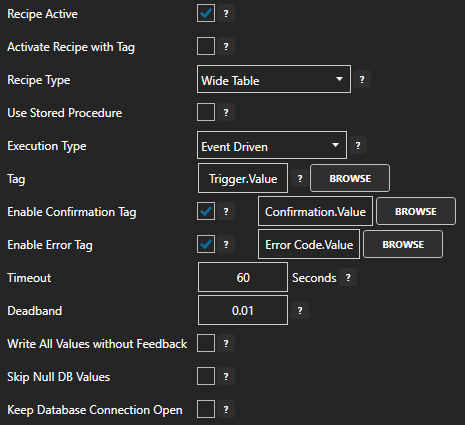Viewport: 465px width, 425px height.
Task: Click BROWSE next to Error Code.Value
Action: tap(403, 244)
